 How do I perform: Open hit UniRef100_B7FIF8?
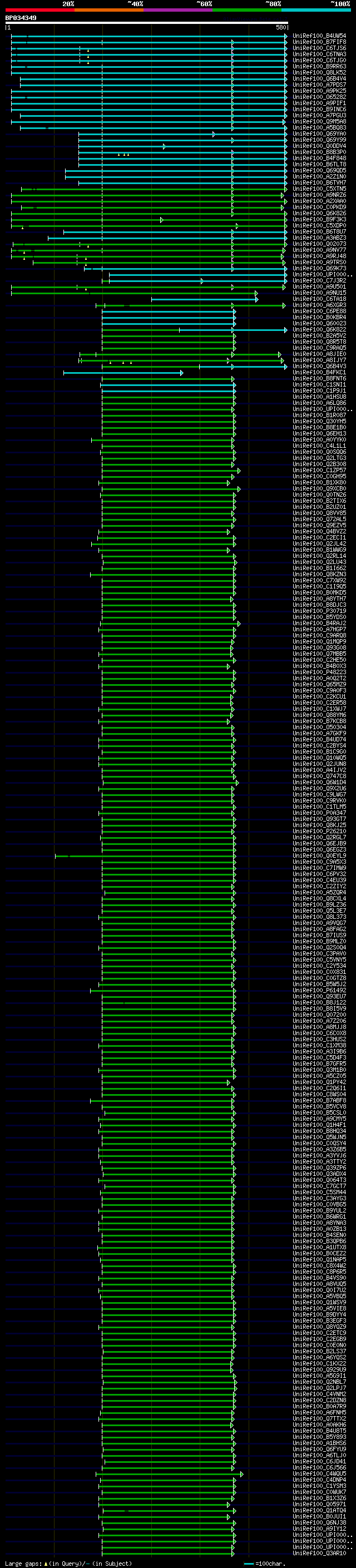319,42
